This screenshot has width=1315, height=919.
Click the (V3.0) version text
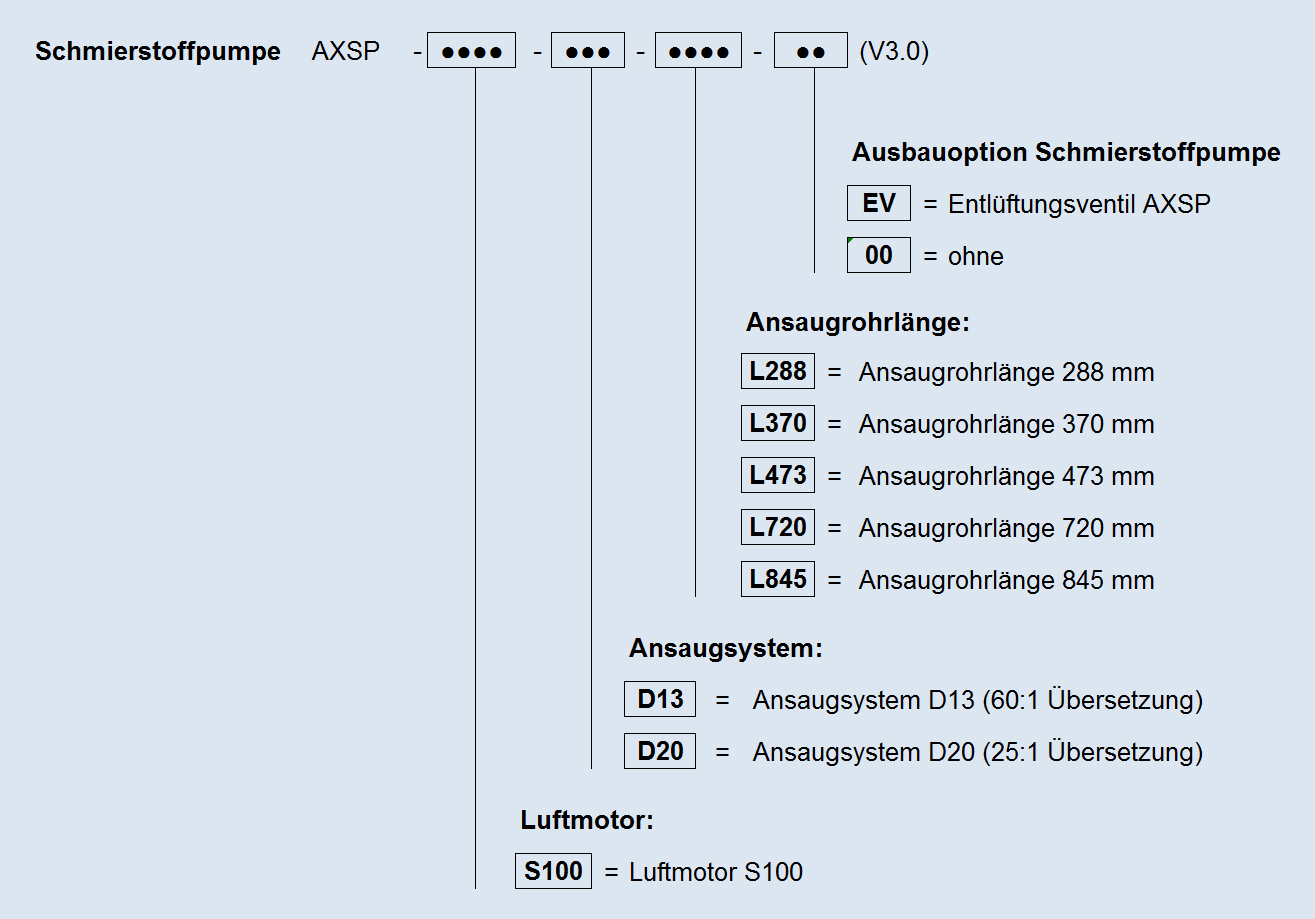point(894,52)
